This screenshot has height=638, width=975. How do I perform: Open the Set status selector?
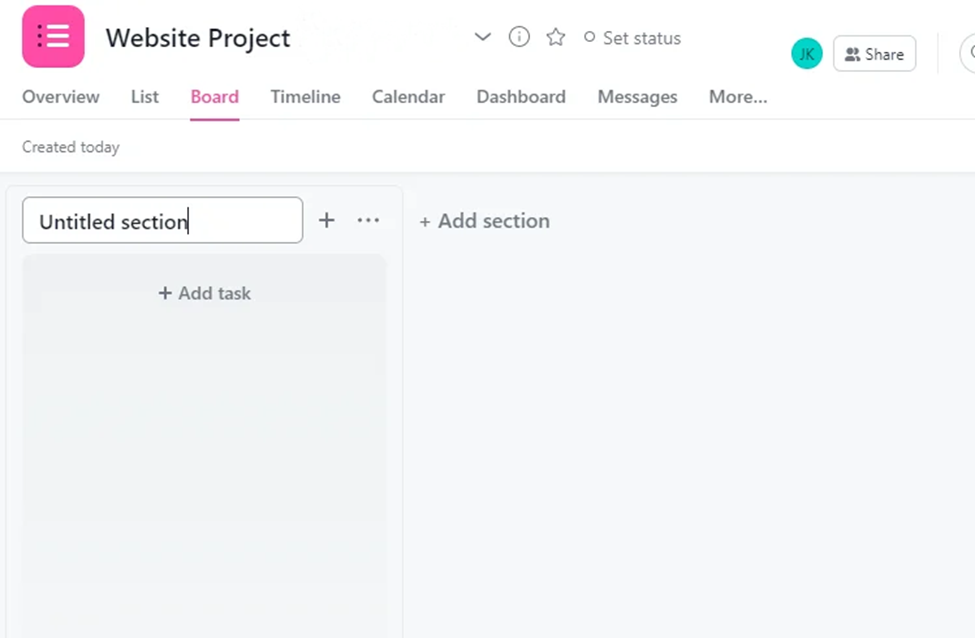point(632,38)
